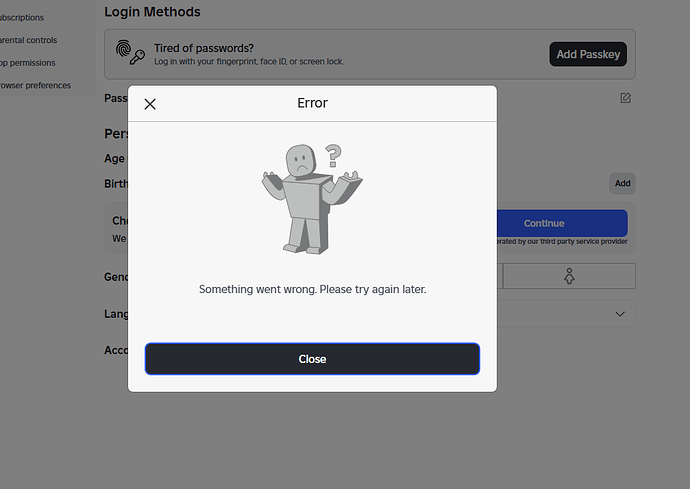
Task: Open Parental controls in the sidebar
Action: [x=29, y=40]
